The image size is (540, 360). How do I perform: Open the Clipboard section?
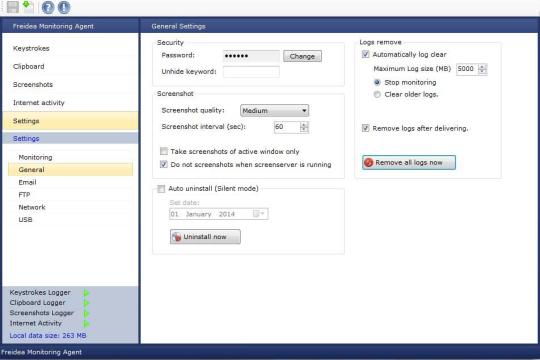point(70,66)
